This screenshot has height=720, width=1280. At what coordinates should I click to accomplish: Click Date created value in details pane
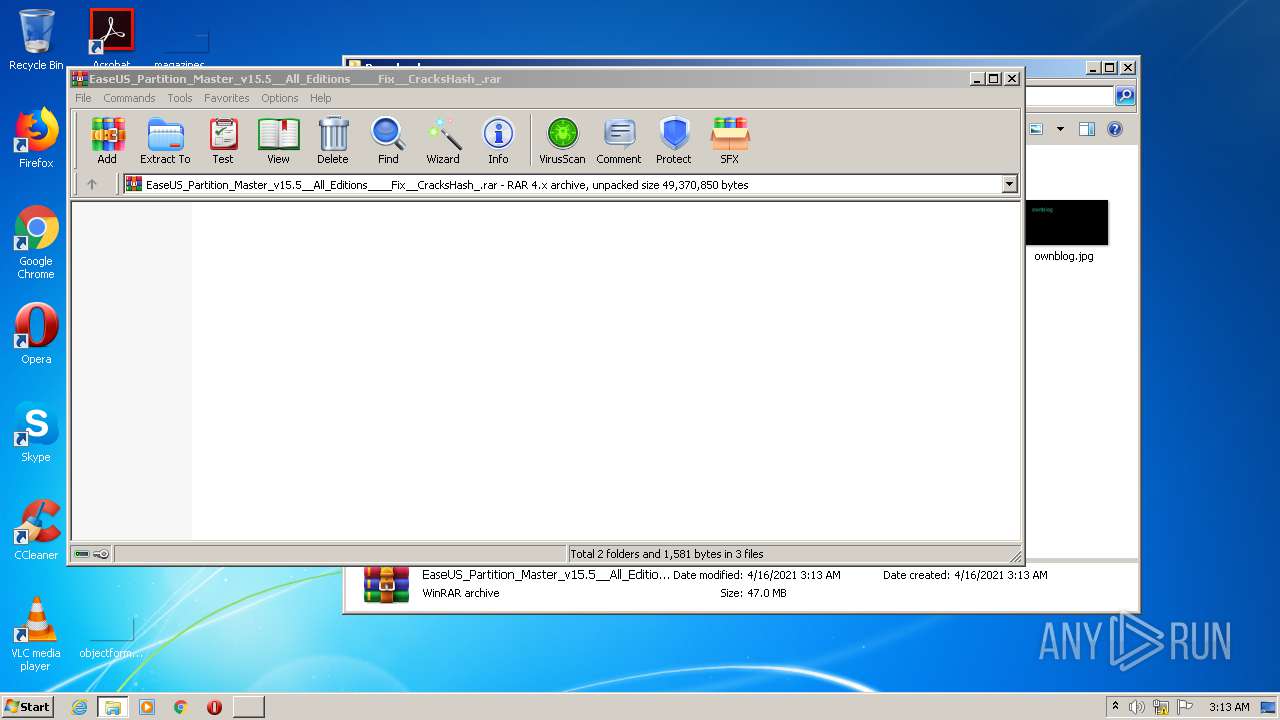[x=1000, y=575]
